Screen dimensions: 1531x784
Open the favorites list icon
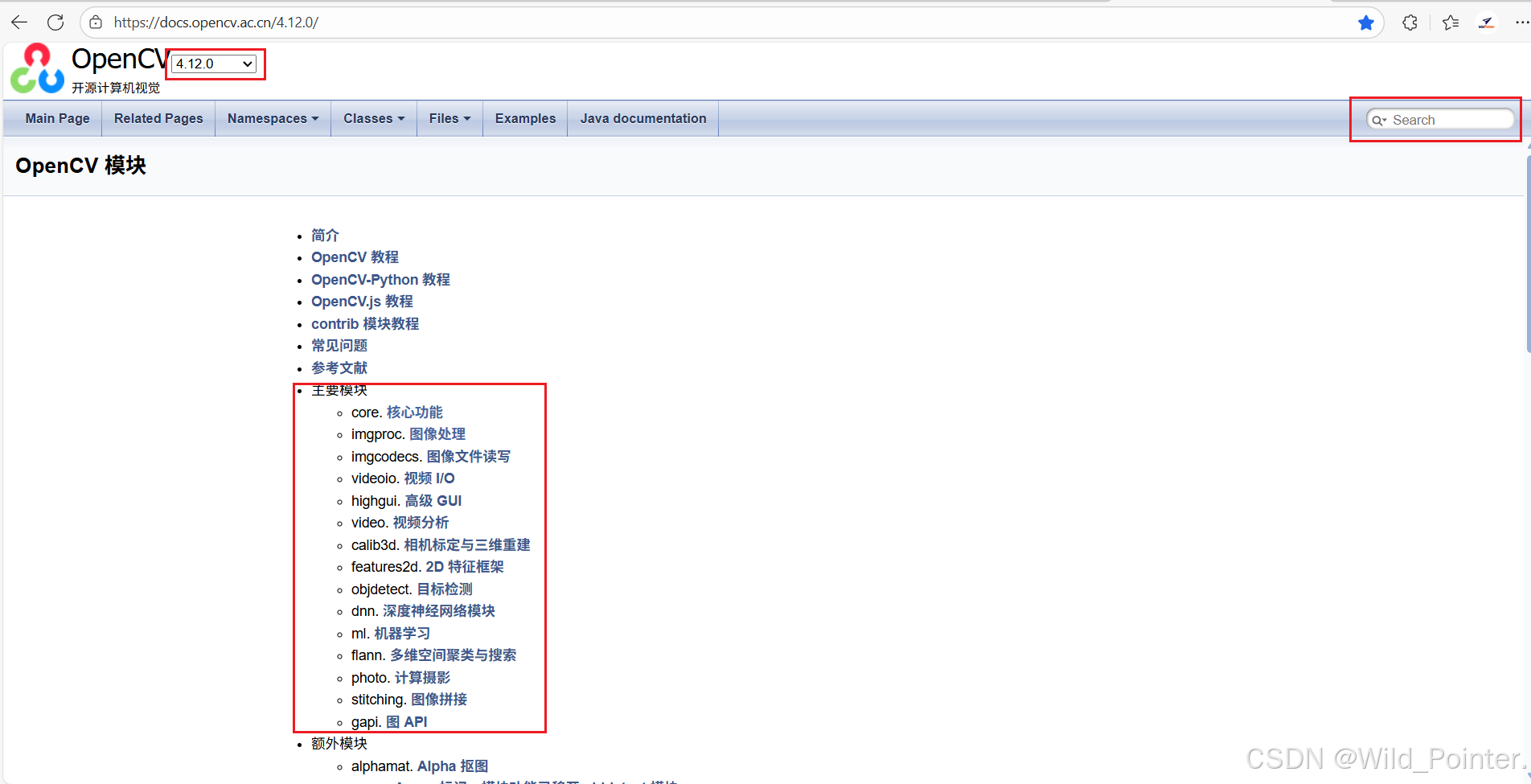(x=1451, y=23)
